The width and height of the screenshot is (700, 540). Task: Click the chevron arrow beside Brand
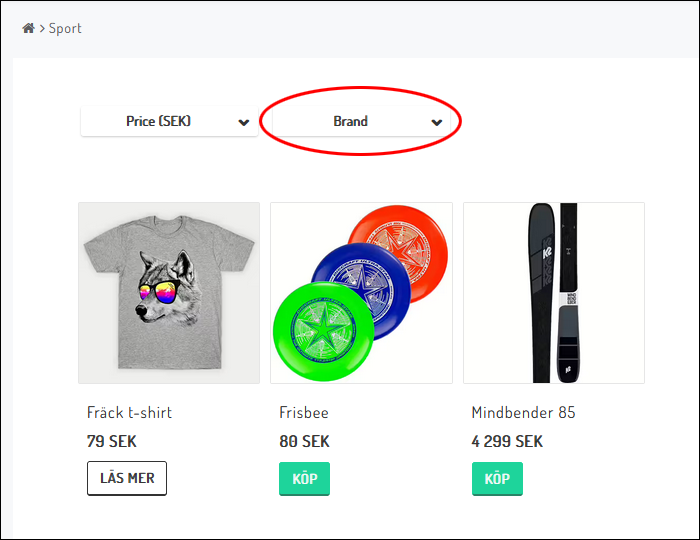[437, 122]
